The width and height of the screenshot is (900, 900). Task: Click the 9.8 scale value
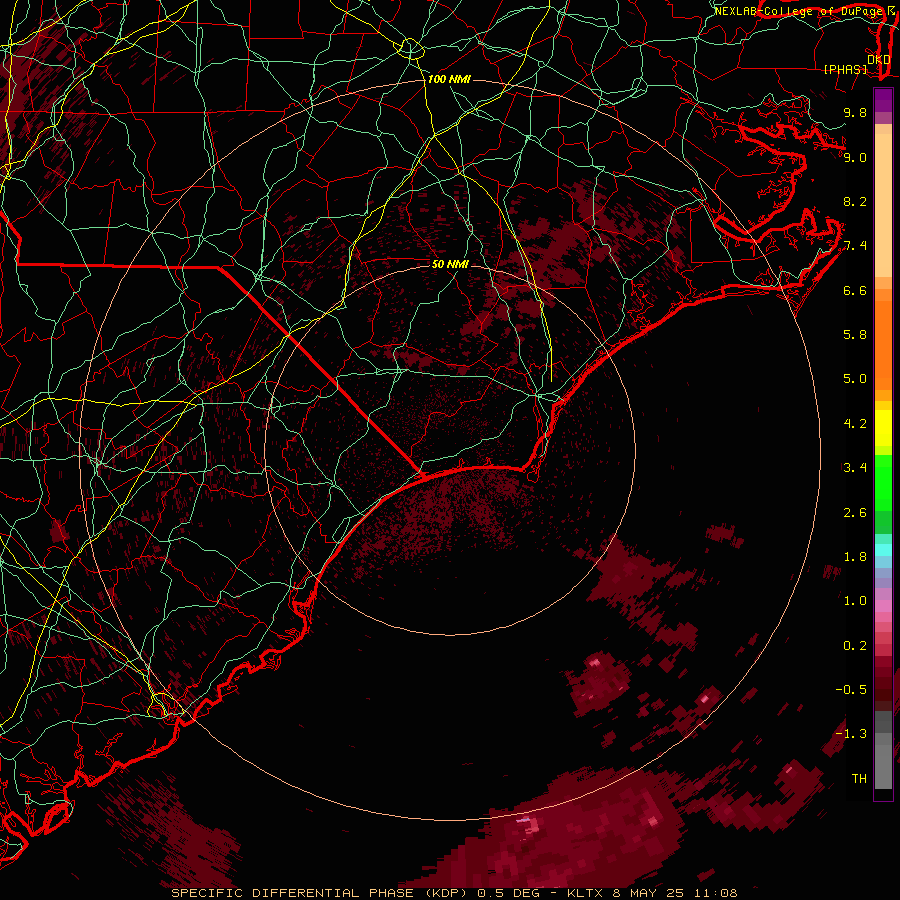click(855, 113)
